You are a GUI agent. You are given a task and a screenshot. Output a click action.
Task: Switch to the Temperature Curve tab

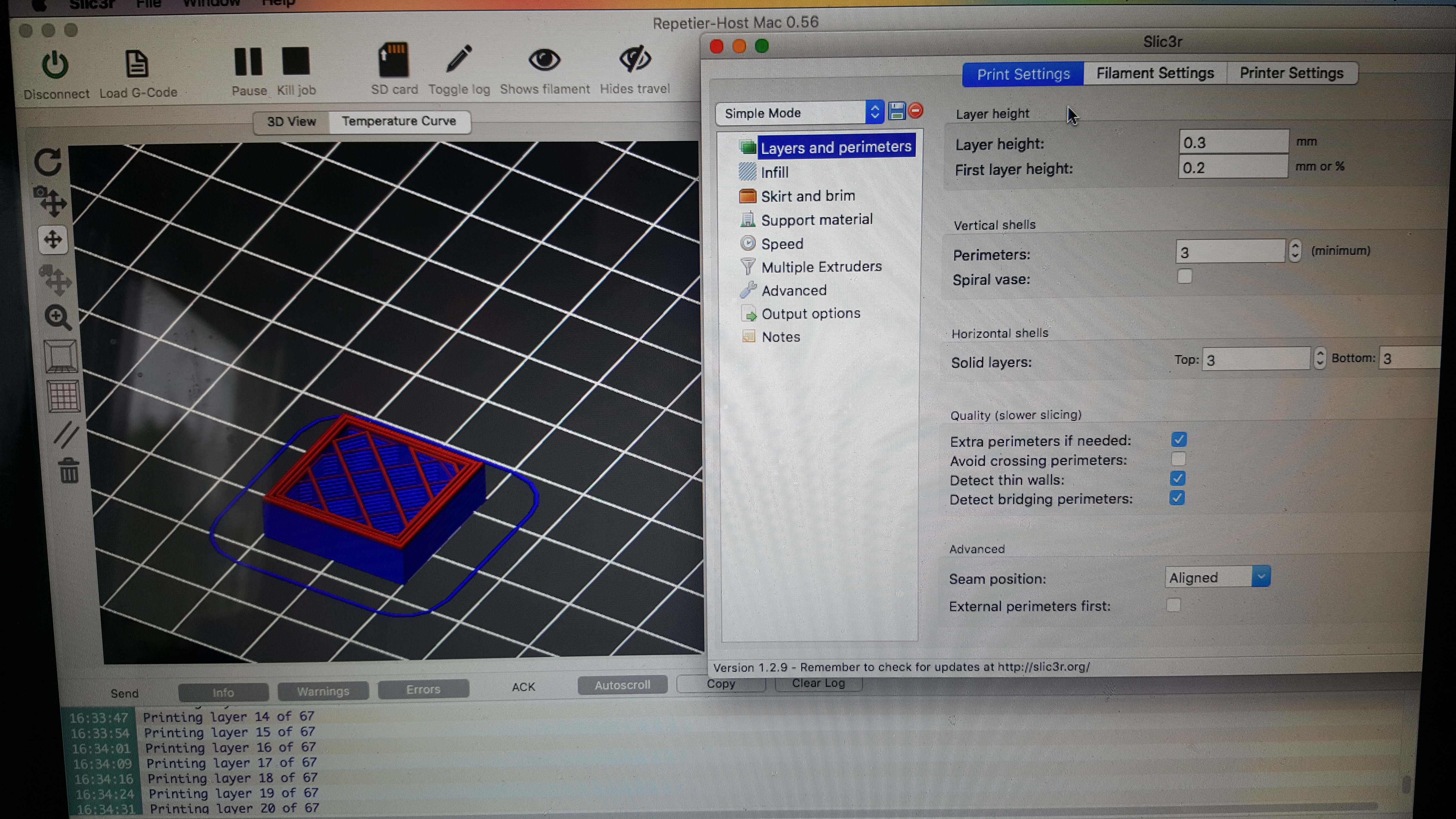399,121
